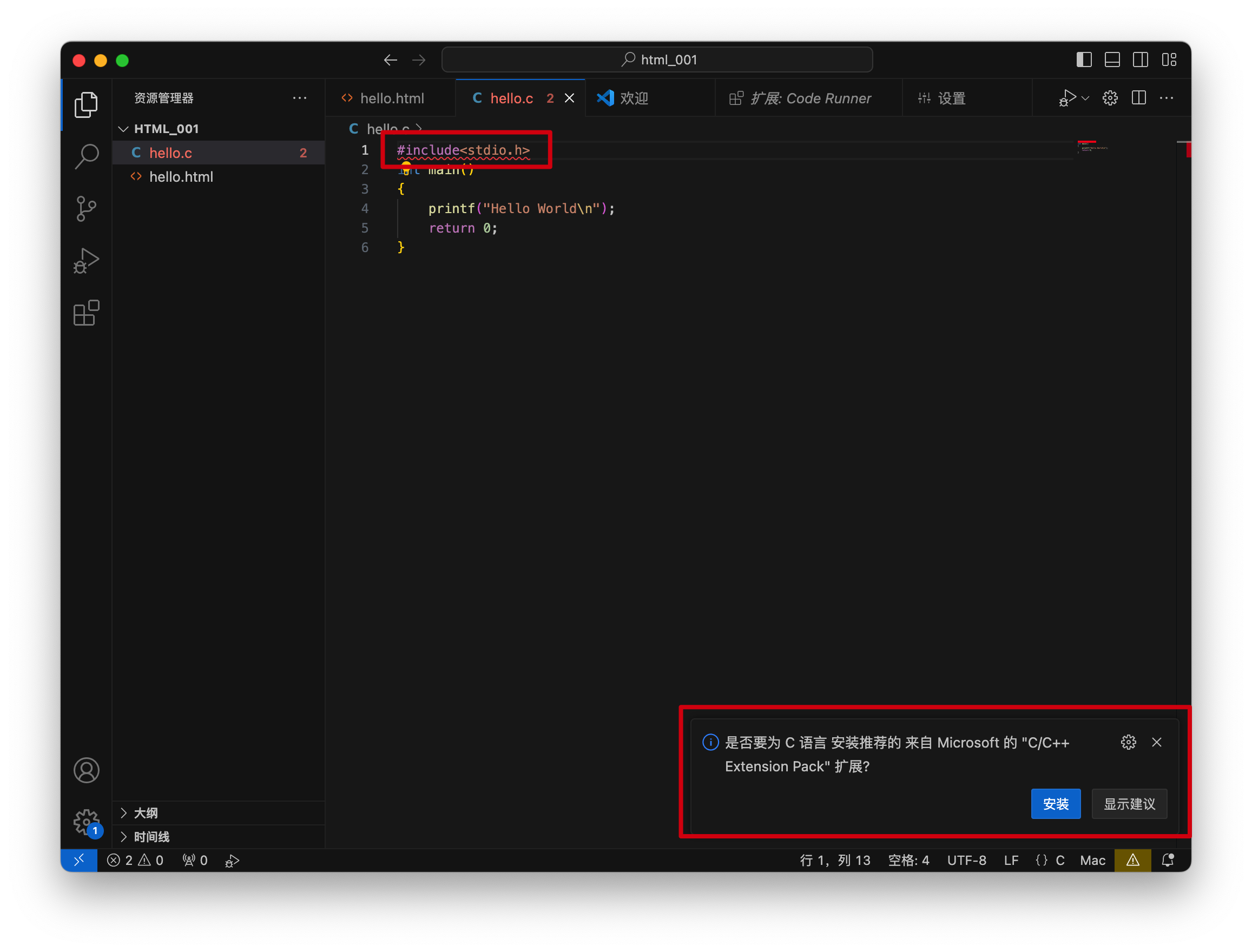The image size is (1252, 952).
Task: Click the html_001 command center search box
Action: [x=657, y=59]
